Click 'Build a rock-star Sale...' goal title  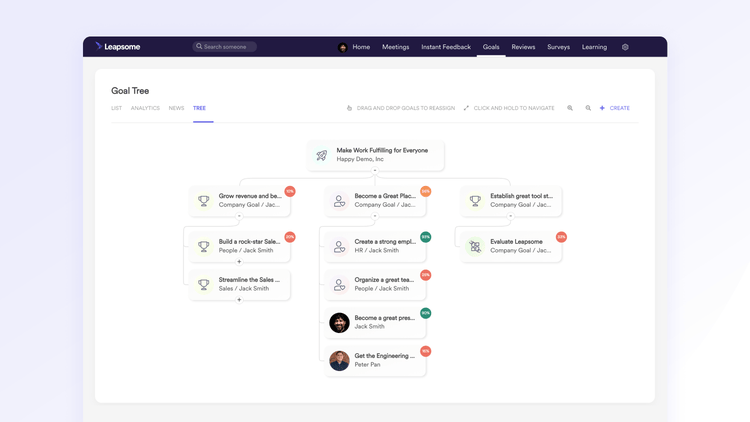click(249, 242)
